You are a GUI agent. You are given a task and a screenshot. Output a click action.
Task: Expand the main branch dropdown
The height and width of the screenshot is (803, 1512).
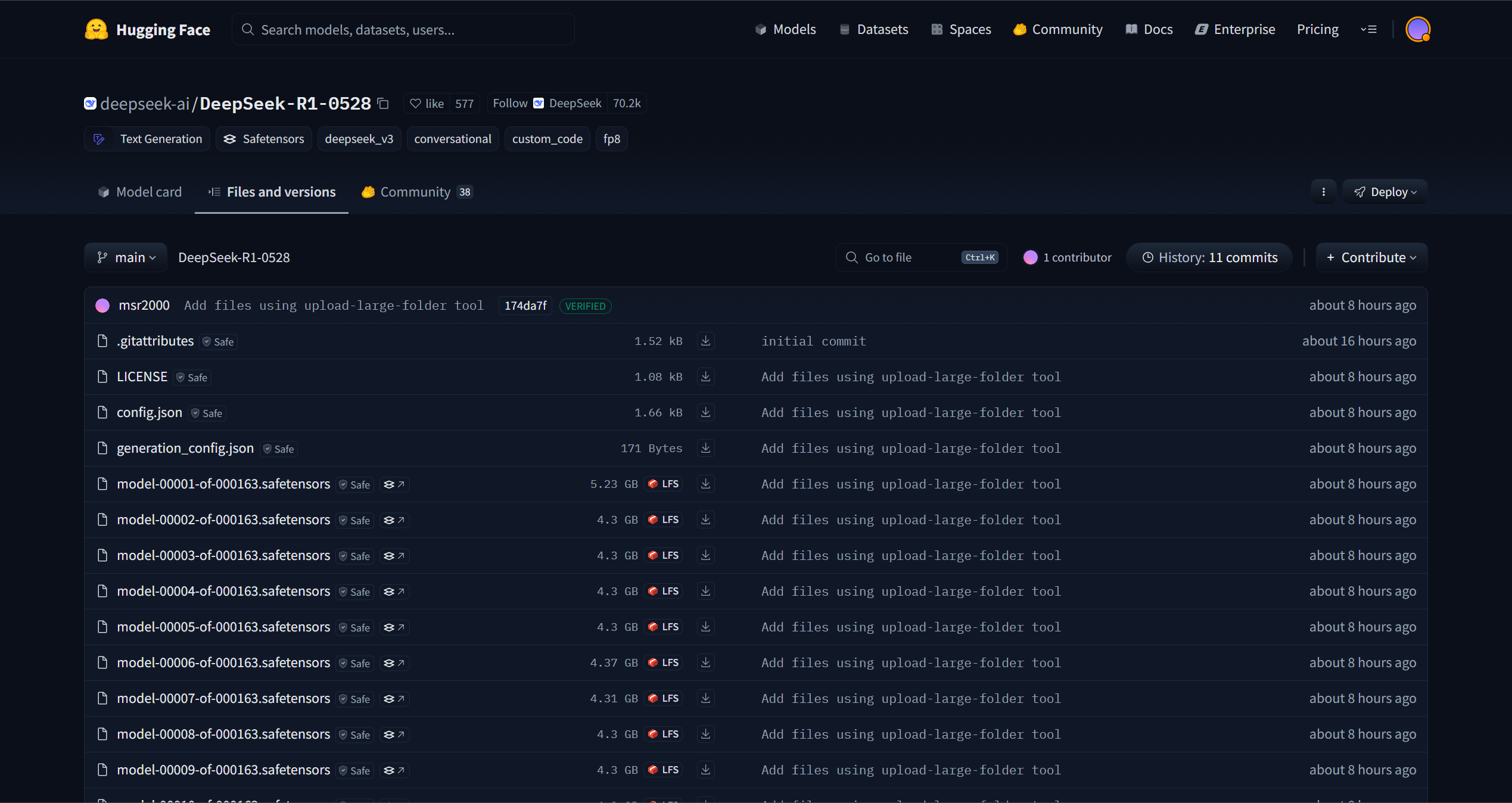point(126,257)
